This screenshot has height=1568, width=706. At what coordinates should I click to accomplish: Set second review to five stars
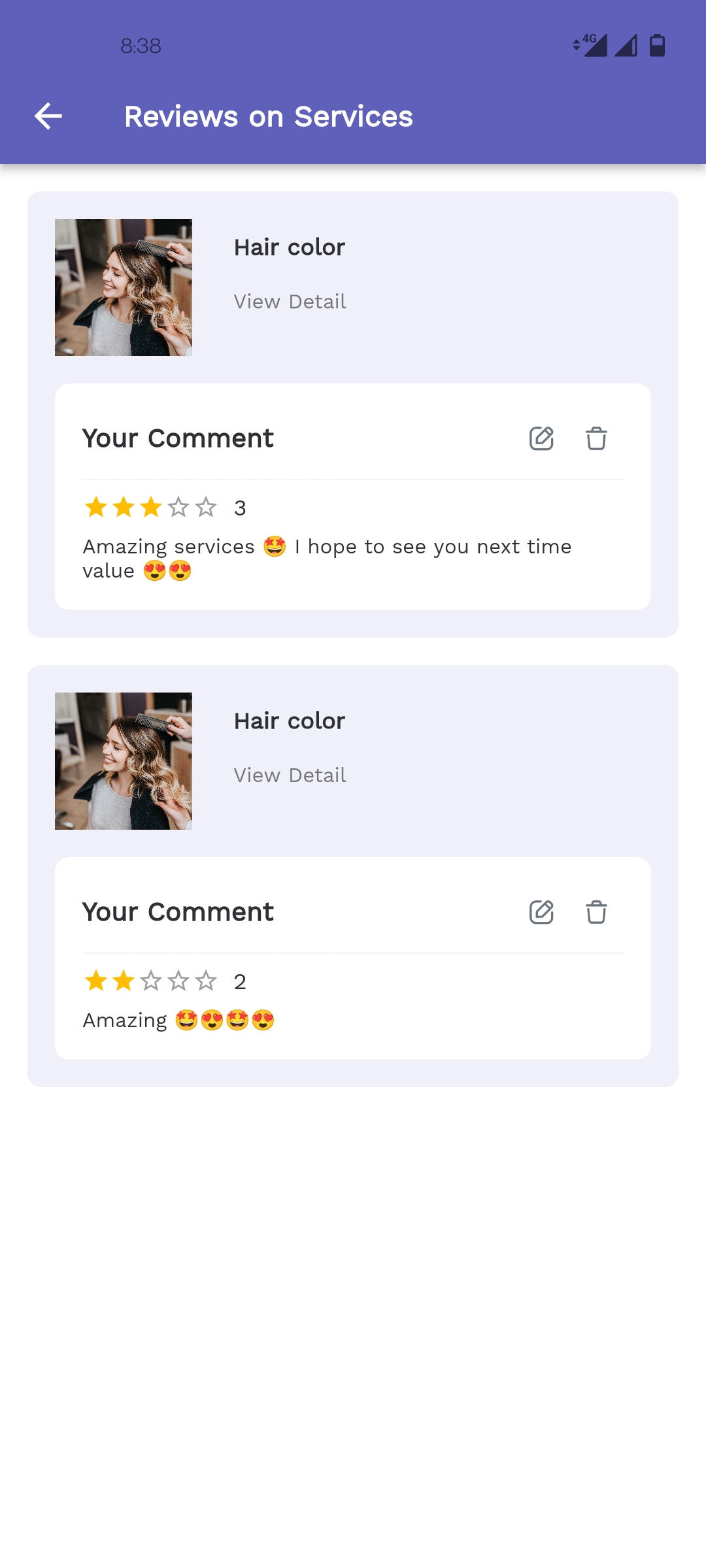pyautogui.click(x=206, y=981)
